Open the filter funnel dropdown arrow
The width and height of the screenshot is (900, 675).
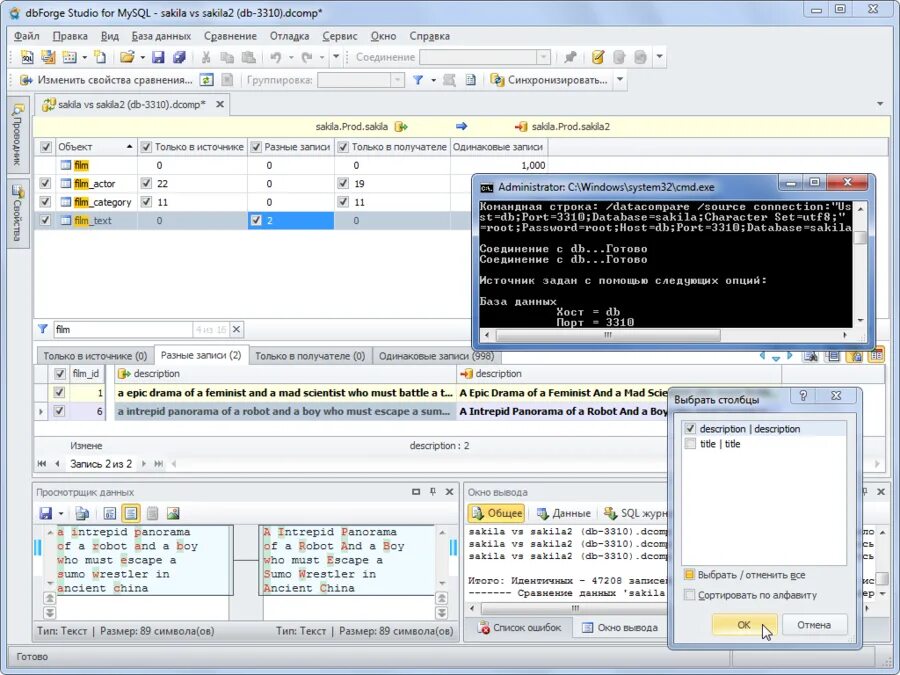[433, 80]
